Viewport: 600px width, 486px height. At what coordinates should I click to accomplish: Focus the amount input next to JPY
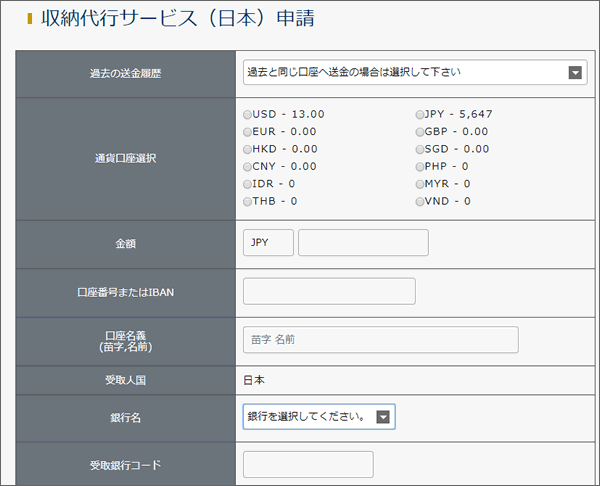click(x=363, y=242)
